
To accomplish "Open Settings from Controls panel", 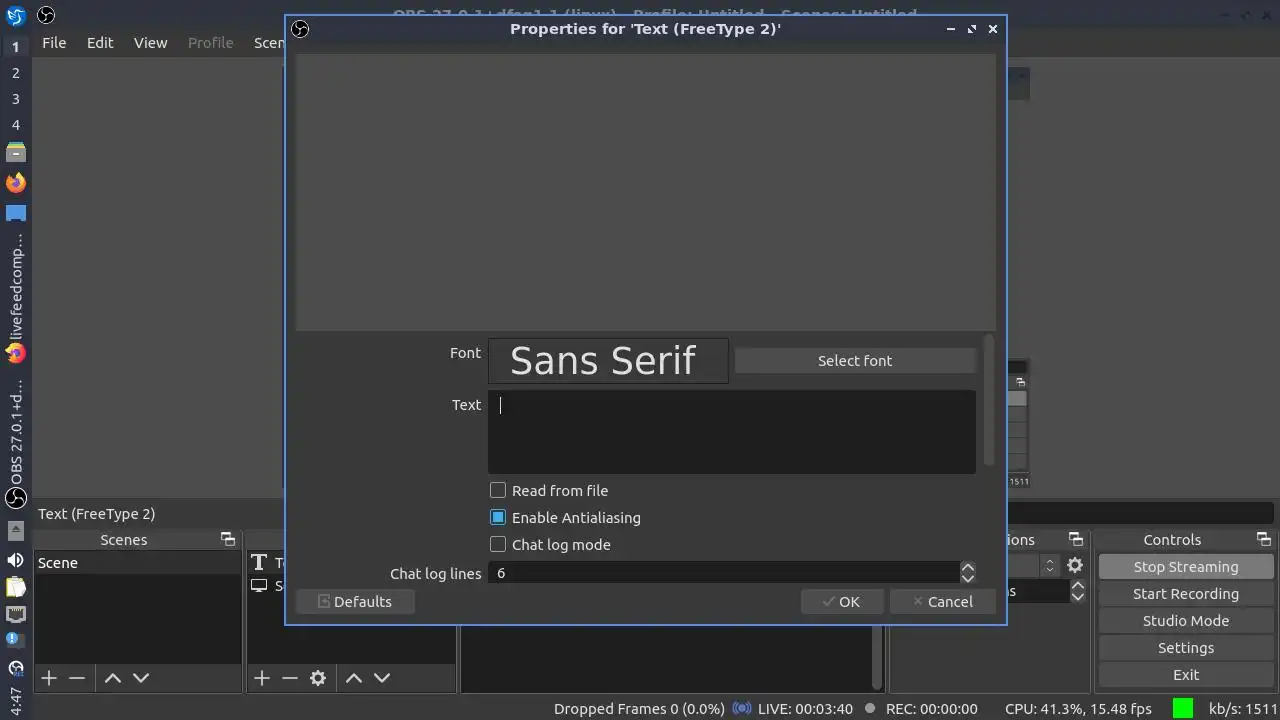I will (1185, 647).
